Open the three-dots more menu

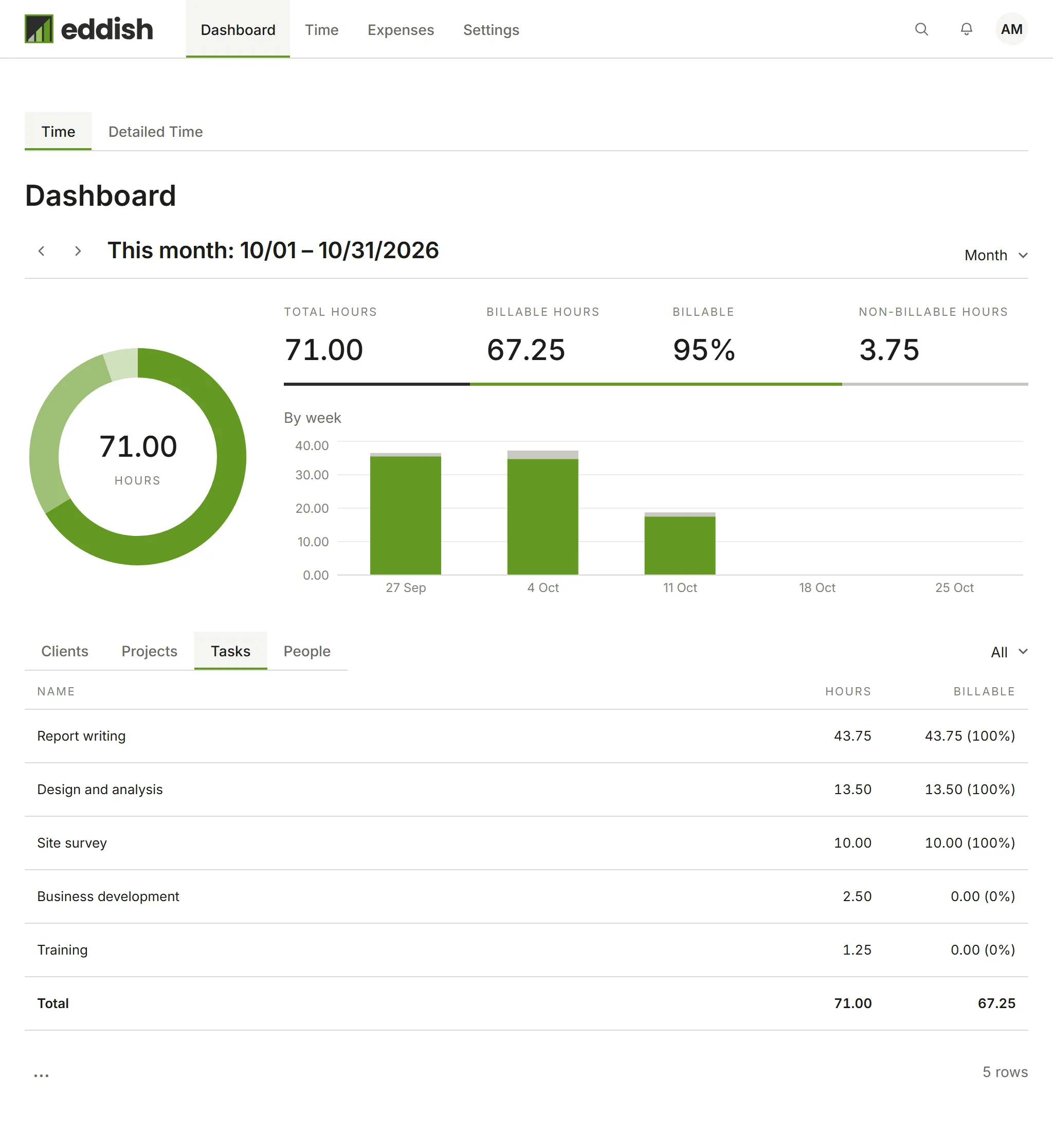(42, 1075)
